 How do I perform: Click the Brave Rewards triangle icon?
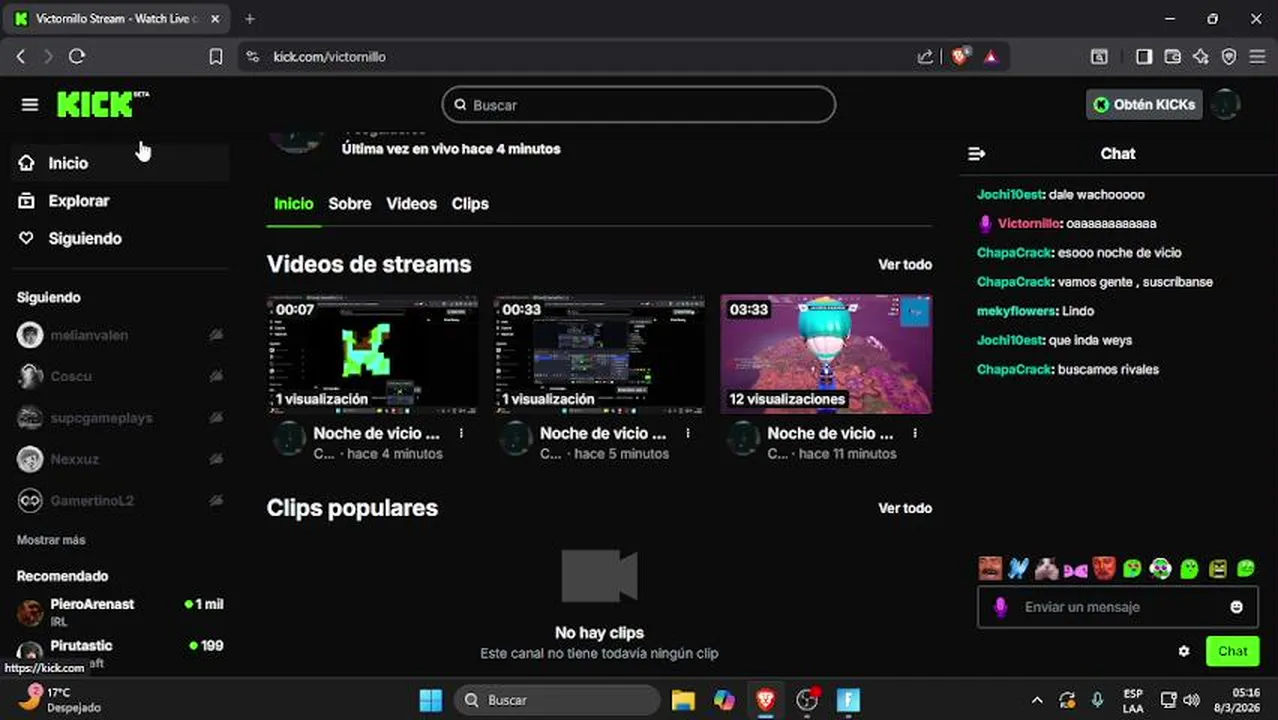991,57
